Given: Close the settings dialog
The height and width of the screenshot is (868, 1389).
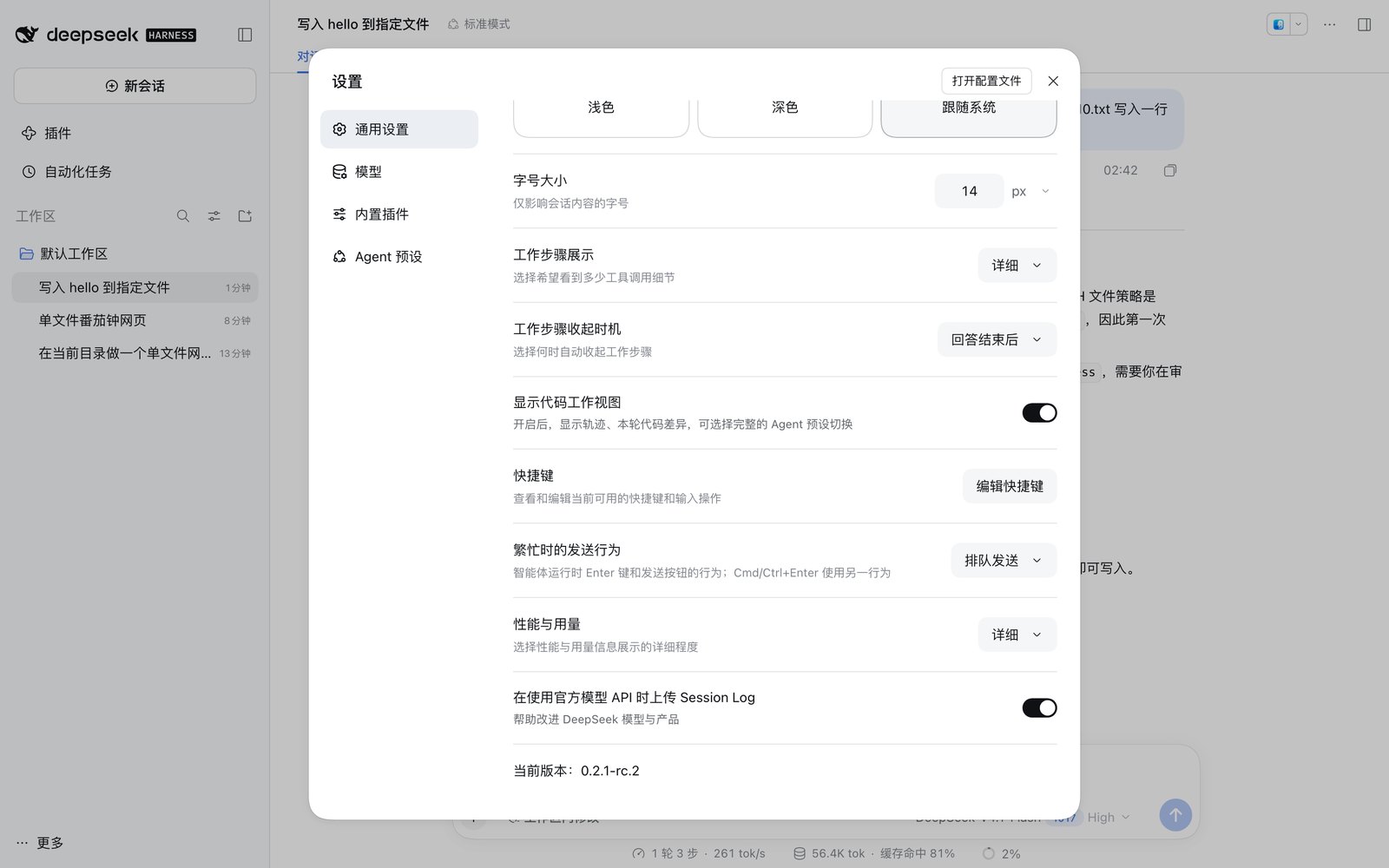Looking at the screenshot, I should click(1053, 81).
